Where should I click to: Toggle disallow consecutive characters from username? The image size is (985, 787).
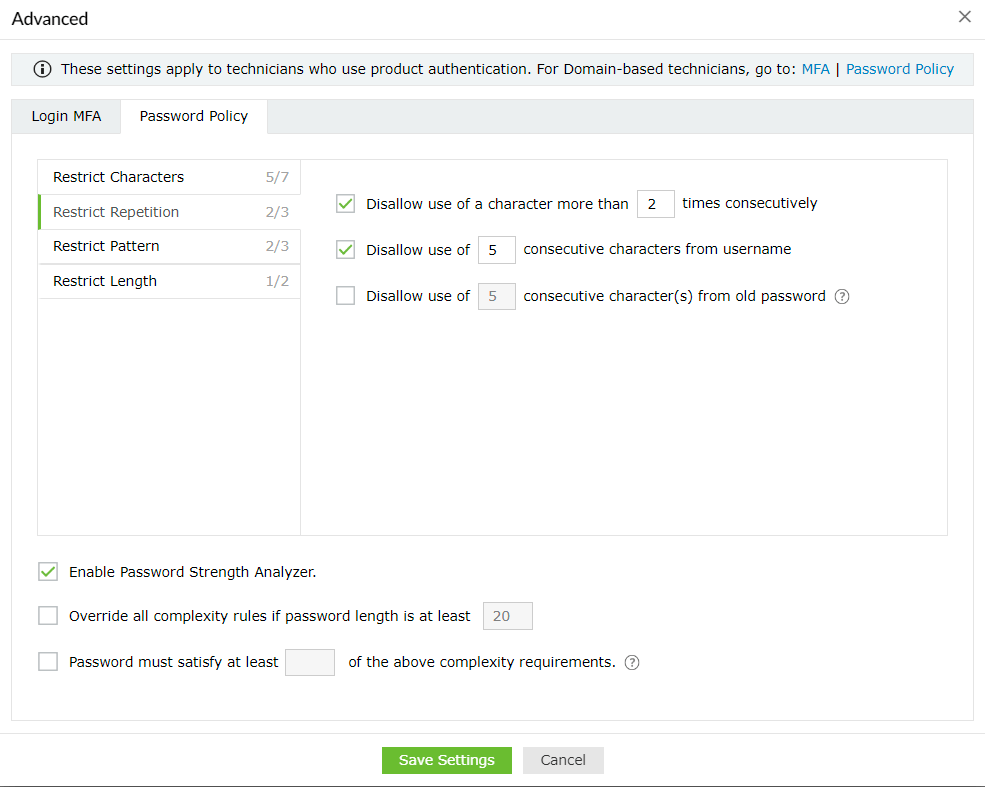346,250
